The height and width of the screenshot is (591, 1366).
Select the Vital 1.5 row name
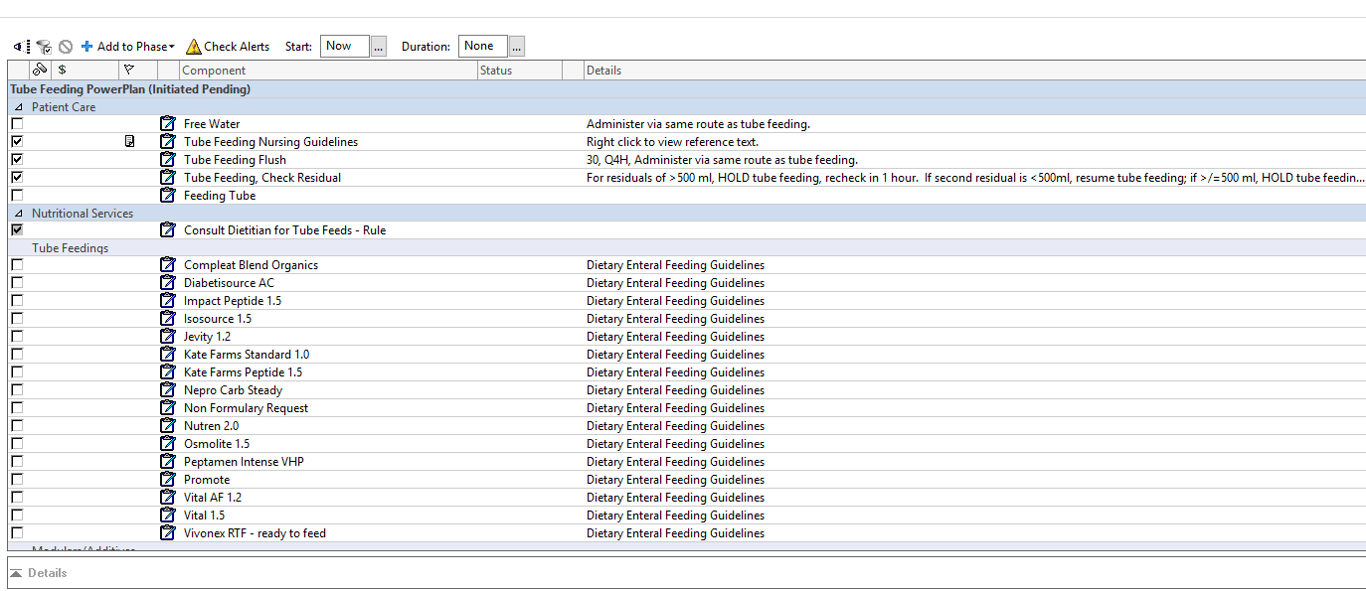click(x=204, y=516)
